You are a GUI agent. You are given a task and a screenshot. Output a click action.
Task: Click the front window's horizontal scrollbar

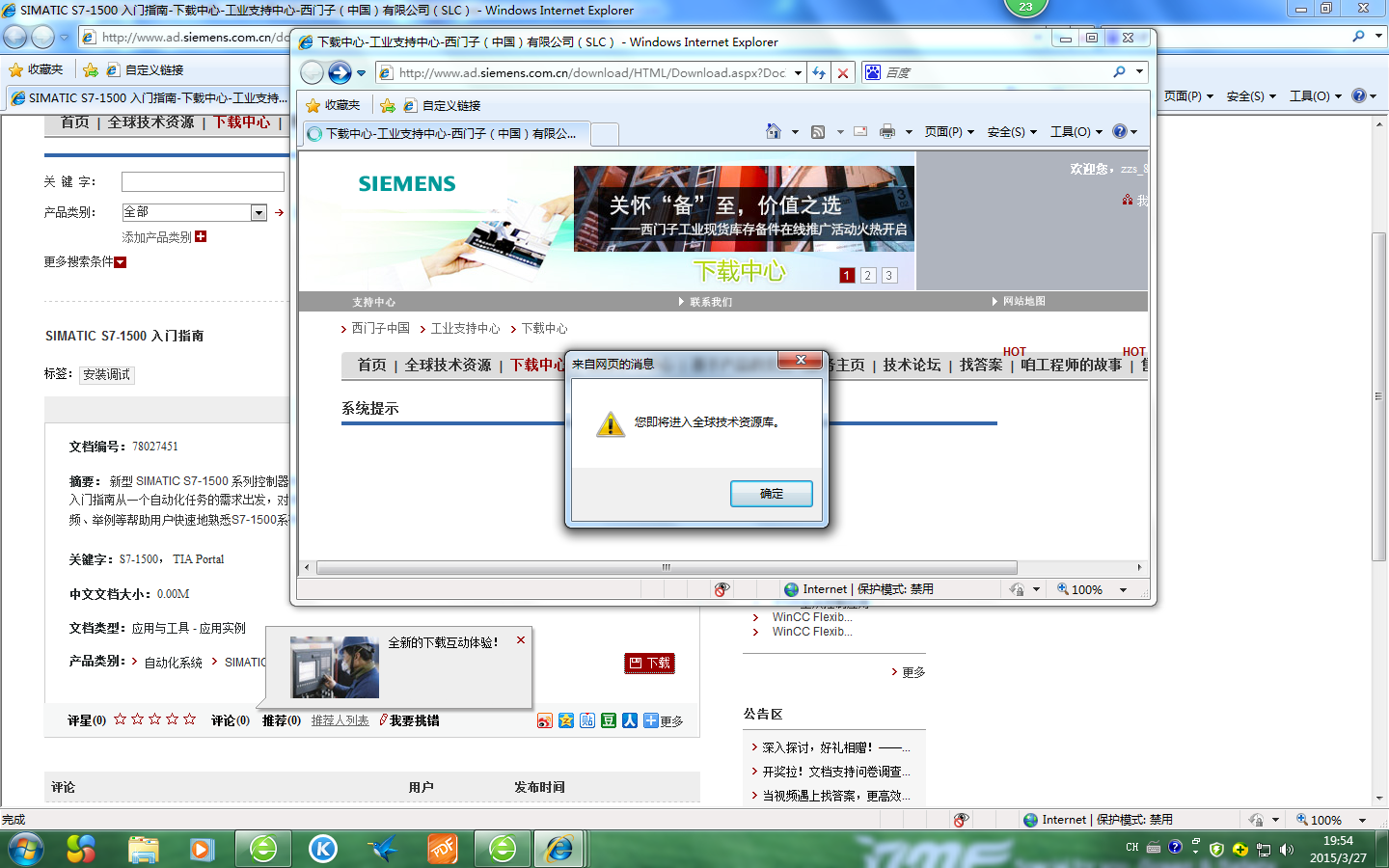(x=667, y=567)
